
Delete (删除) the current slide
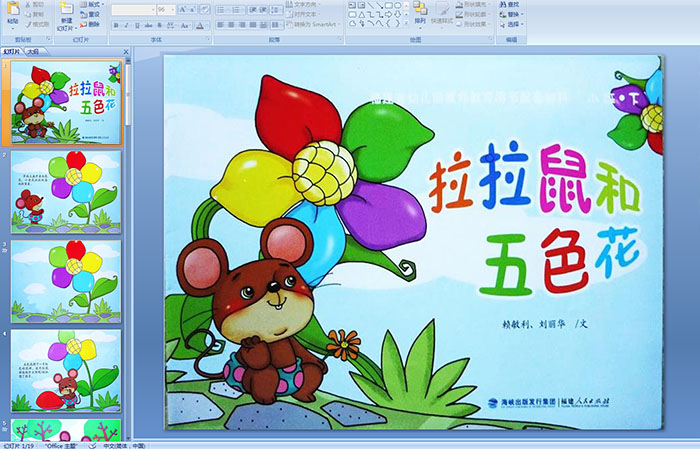pyautogui.click(x=90, y=24)
